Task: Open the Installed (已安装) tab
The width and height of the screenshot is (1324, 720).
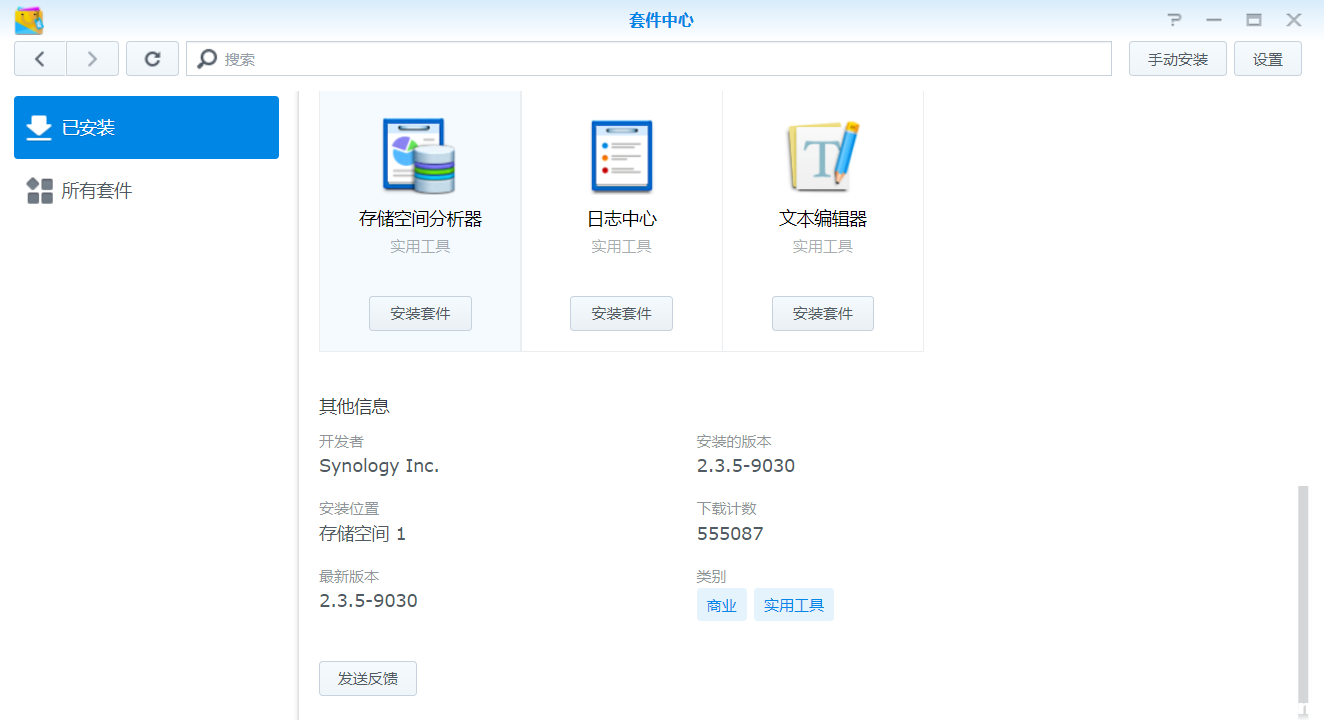Action: 146,128
